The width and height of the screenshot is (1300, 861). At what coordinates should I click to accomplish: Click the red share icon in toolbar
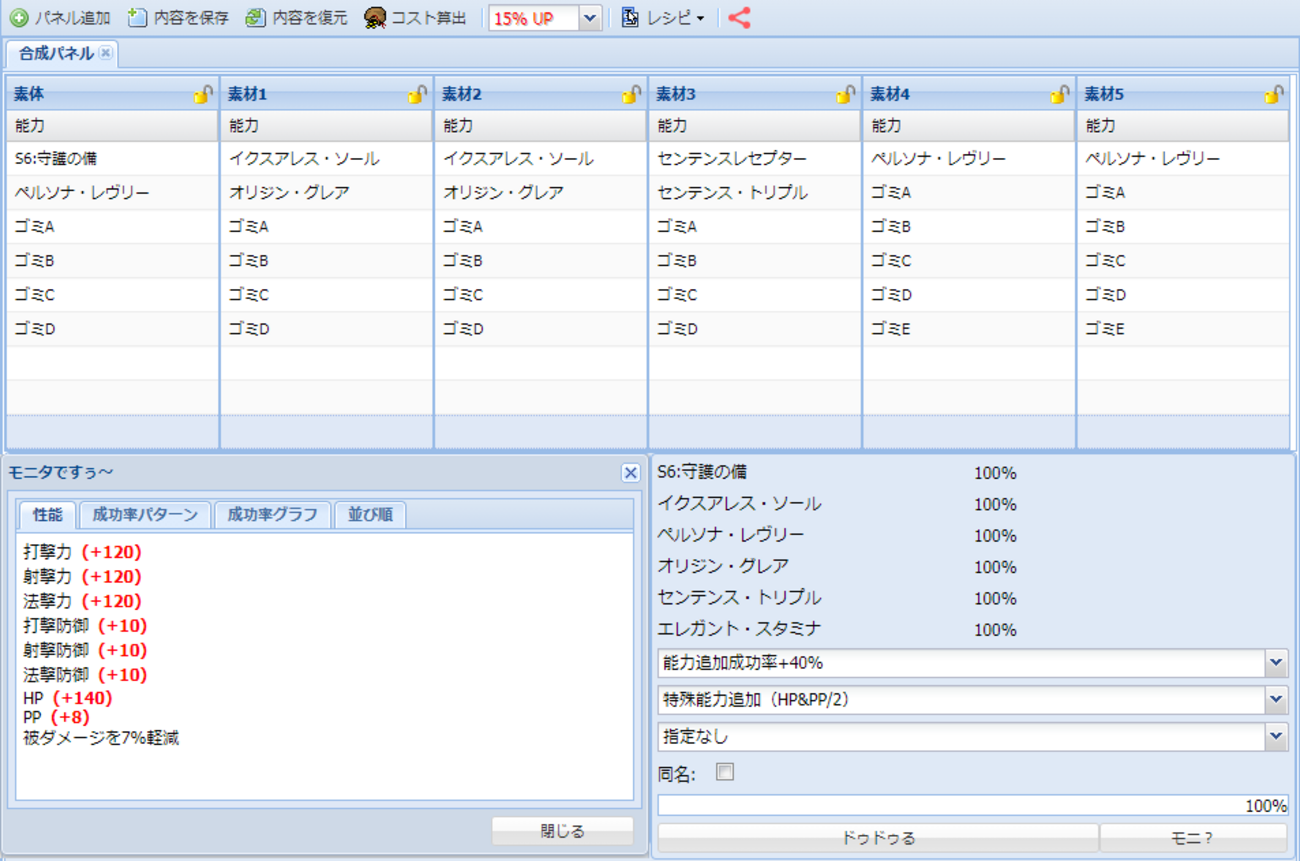tap(739, 18)
